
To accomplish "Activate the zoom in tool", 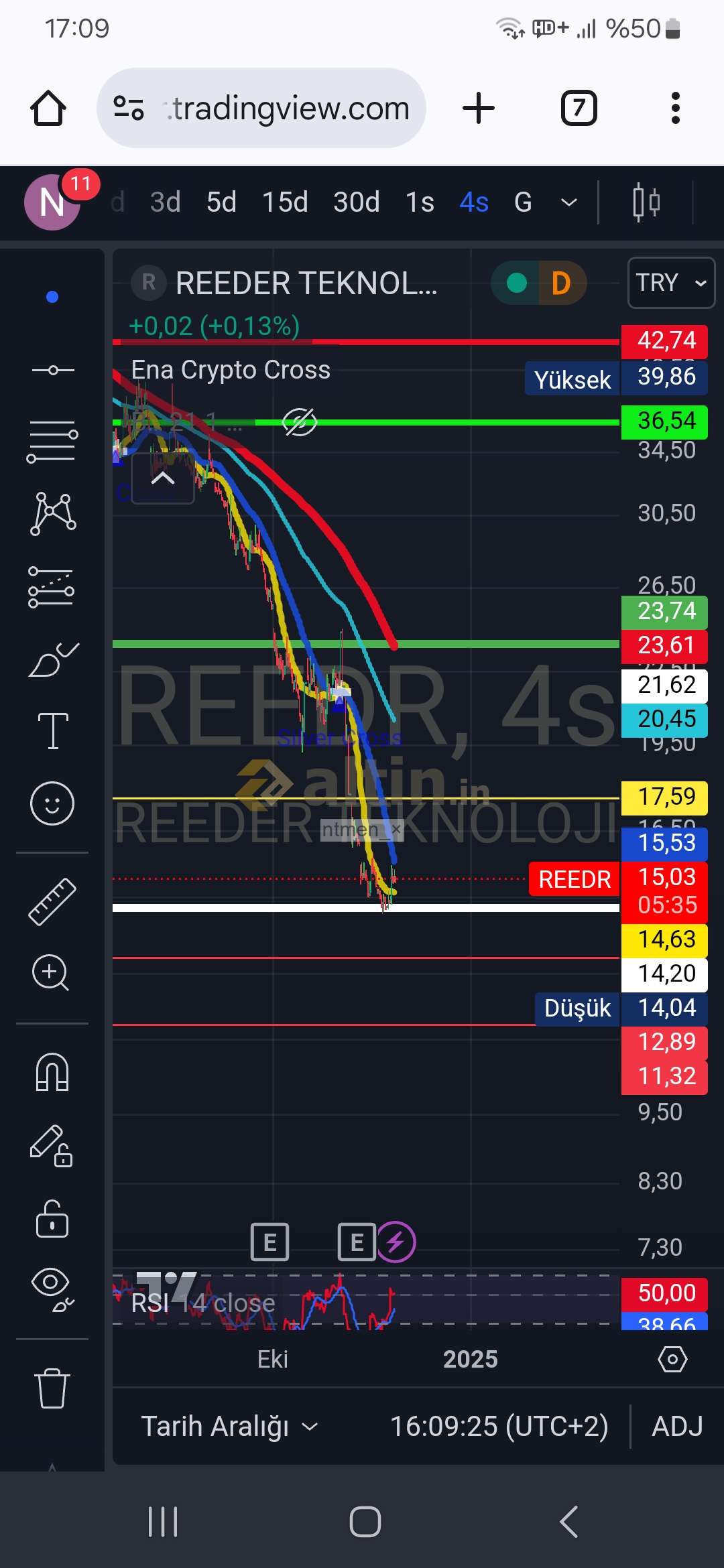I will 51,972.
